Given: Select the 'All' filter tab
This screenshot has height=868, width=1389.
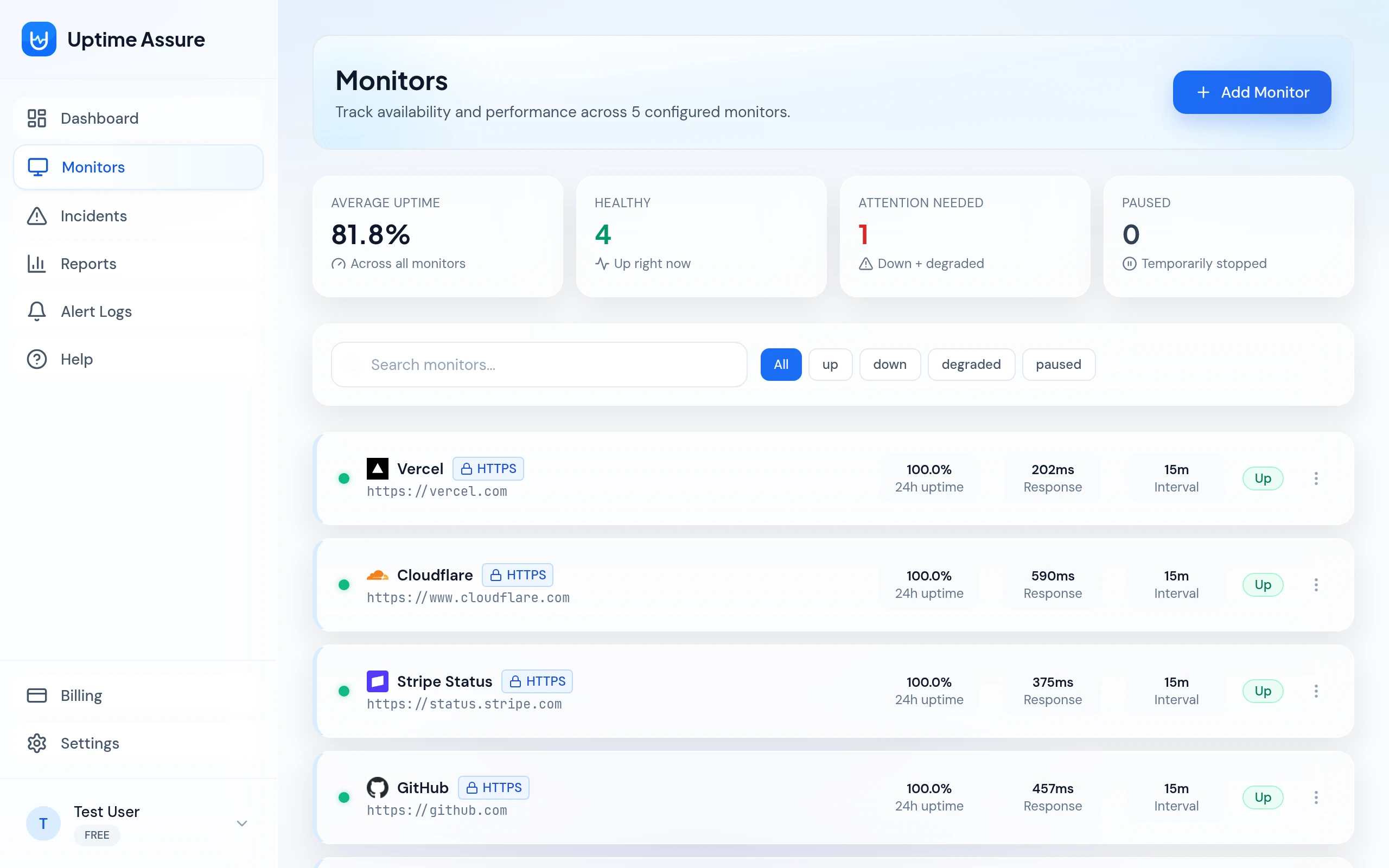Looking at the screenshot, I should 781,364.
